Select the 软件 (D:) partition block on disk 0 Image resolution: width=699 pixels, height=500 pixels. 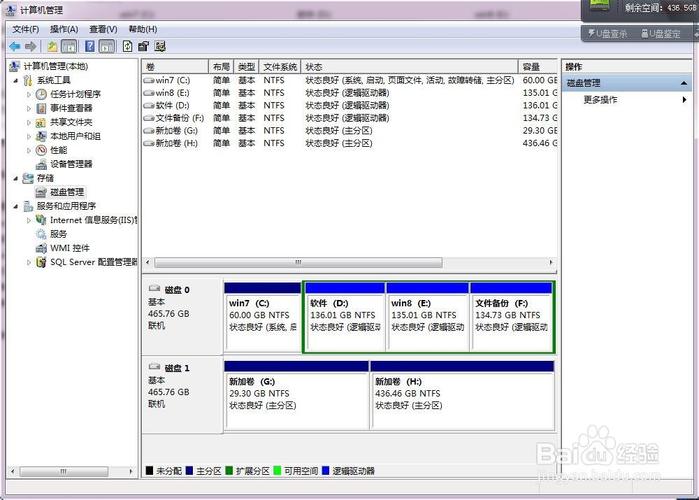tap(343, 315)
